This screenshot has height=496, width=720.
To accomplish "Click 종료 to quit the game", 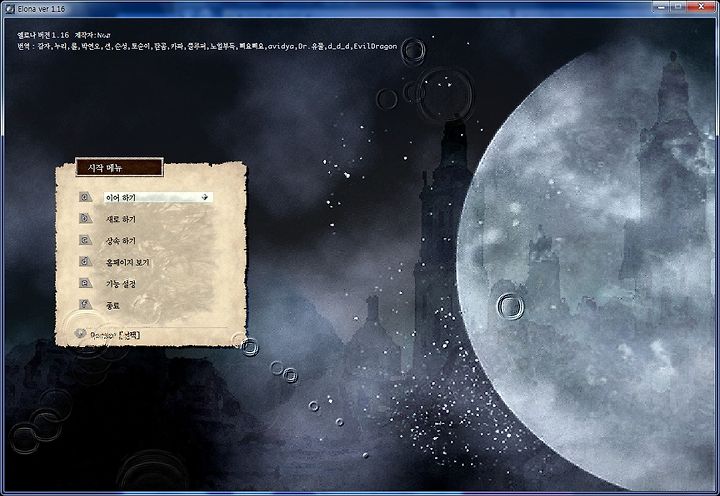I will 113,305.
